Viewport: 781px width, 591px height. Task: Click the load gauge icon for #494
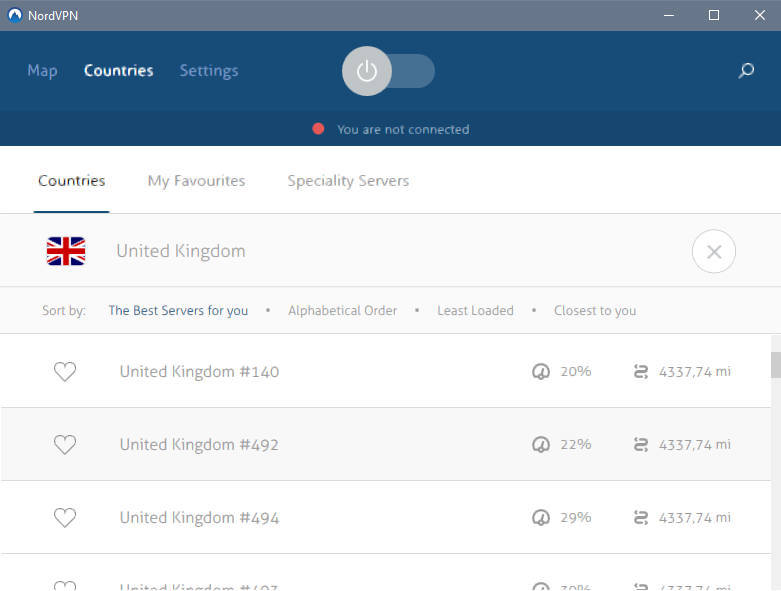click(541, 517)
